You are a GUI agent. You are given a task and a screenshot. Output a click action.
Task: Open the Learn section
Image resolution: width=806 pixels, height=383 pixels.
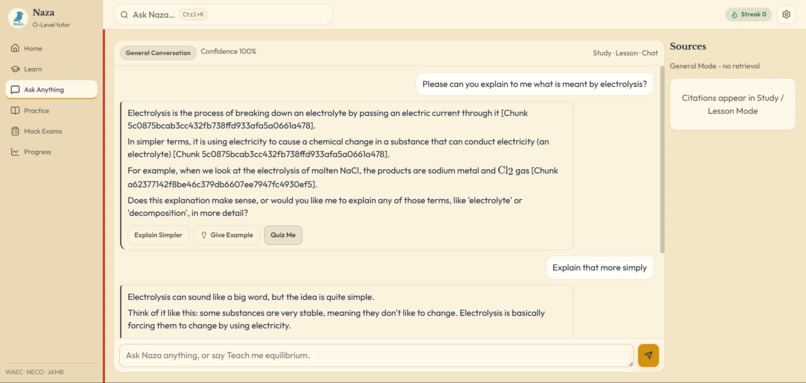pos(51,69)
